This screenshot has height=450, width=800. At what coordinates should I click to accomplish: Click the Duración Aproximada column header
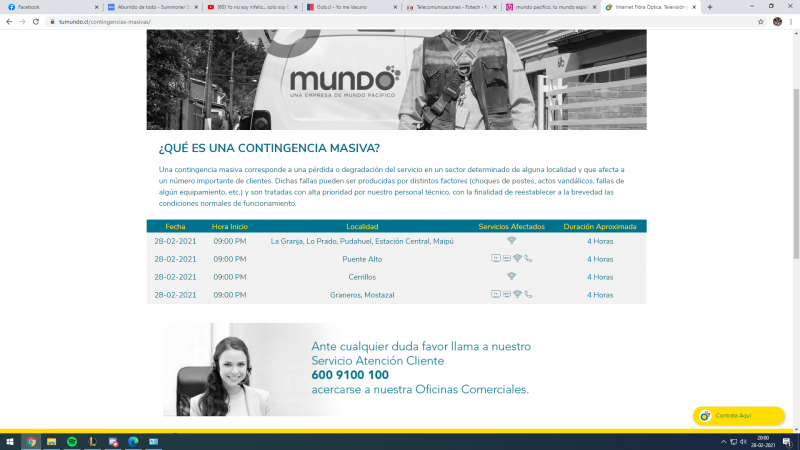coord(600,227)
